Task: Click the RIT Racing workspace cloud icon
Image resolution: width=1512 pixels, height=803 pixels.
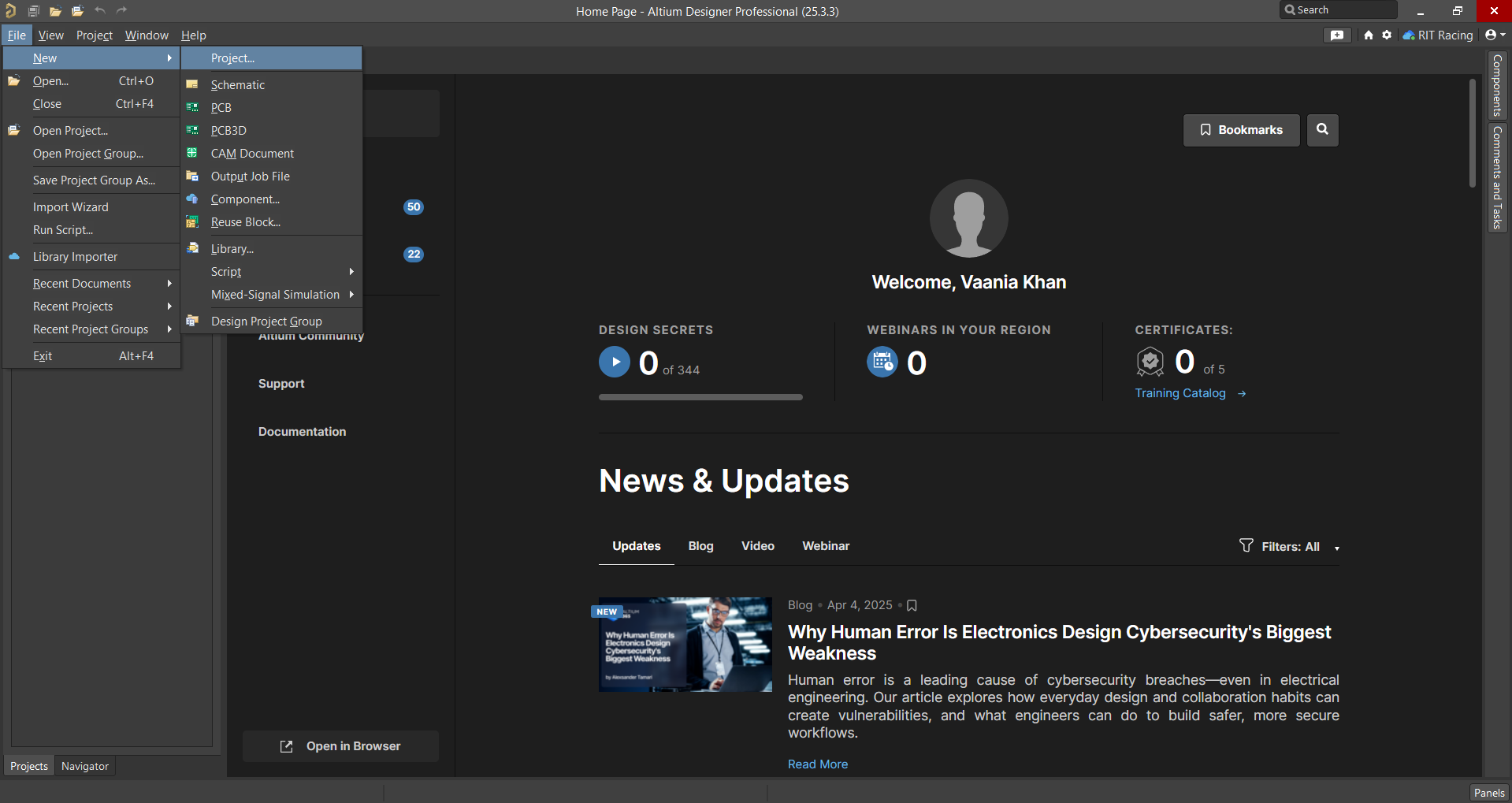Action: [x=1409, y=35]
